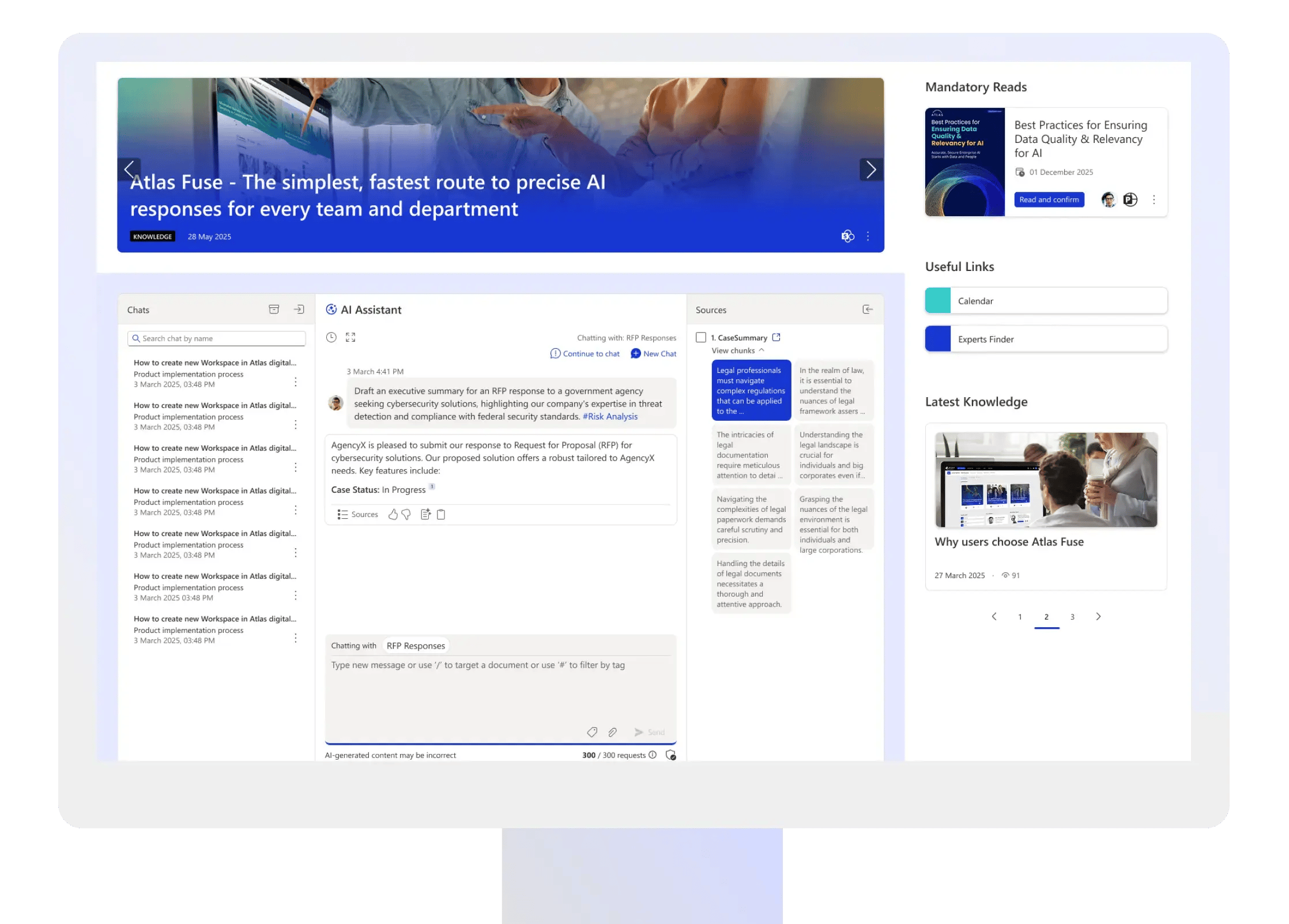Give the AI response a thumbs down

tap(406, 514)
